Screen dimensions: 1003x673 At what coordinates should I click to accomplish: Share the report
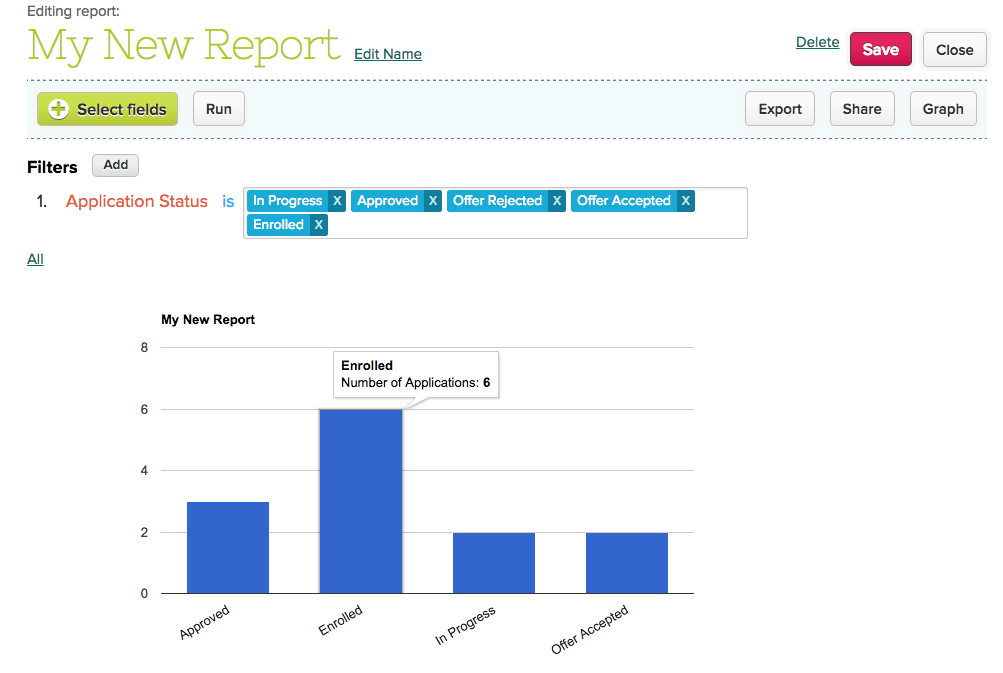861,109
